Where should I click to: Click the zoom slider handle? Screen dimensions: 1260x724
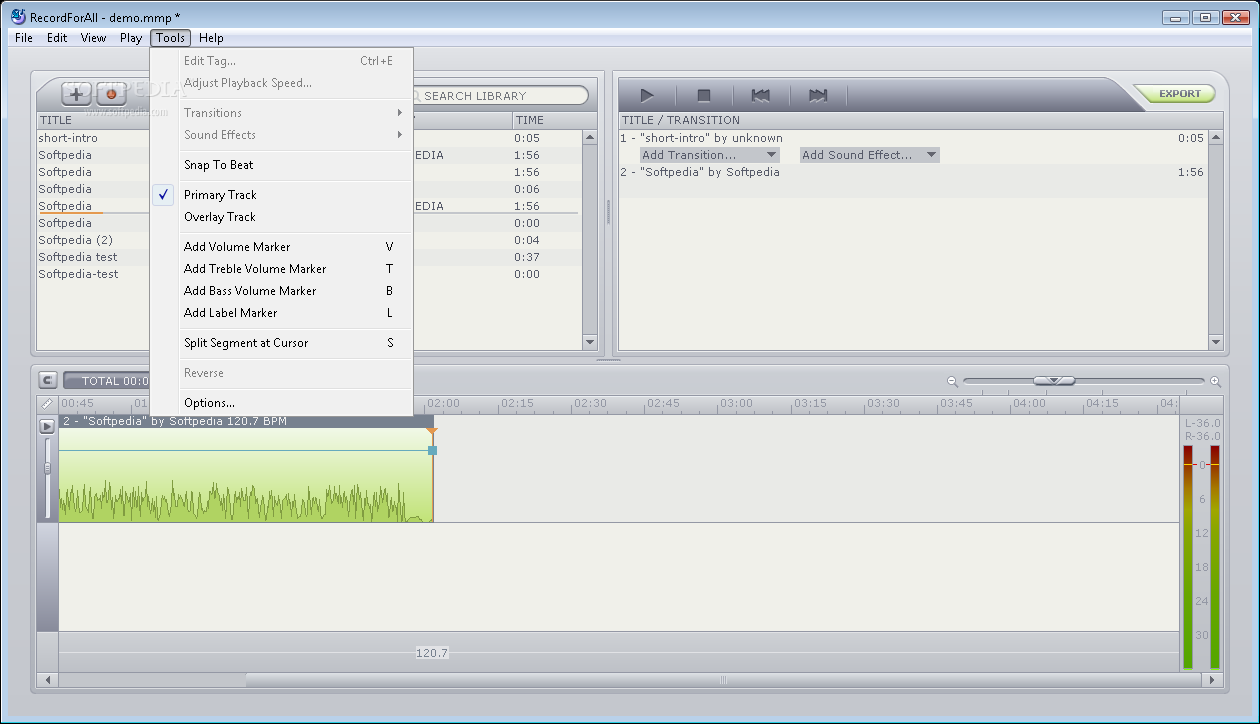click(x=1054, y=381)
